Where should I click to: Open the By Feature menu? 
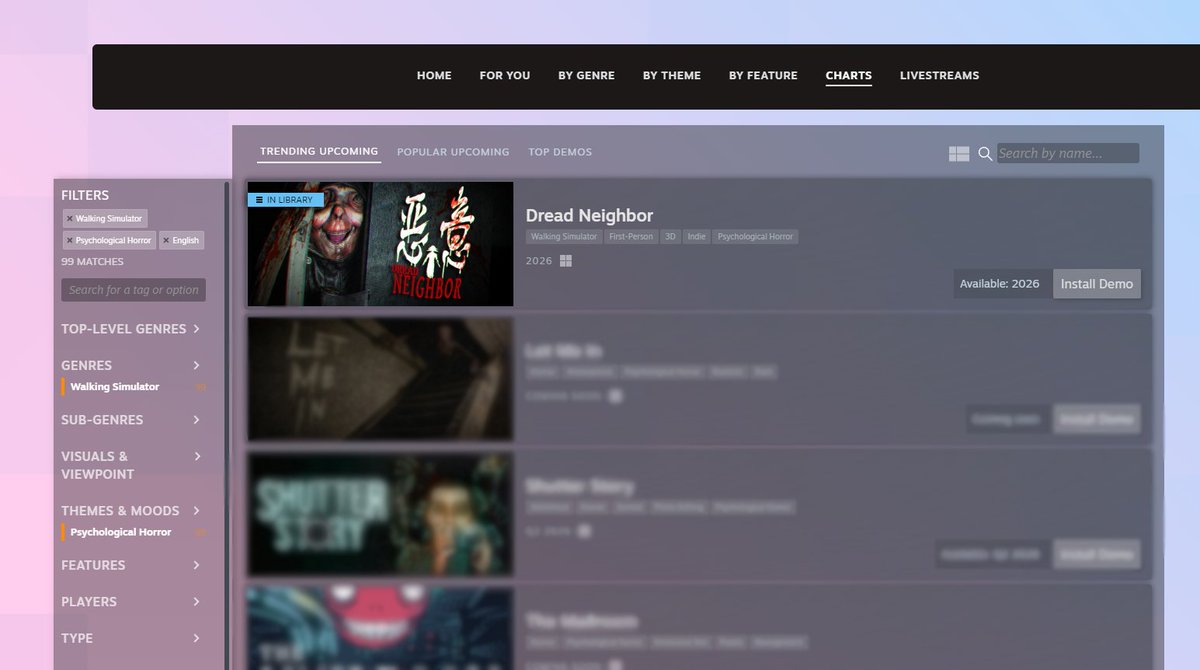[x=763, y=76]
